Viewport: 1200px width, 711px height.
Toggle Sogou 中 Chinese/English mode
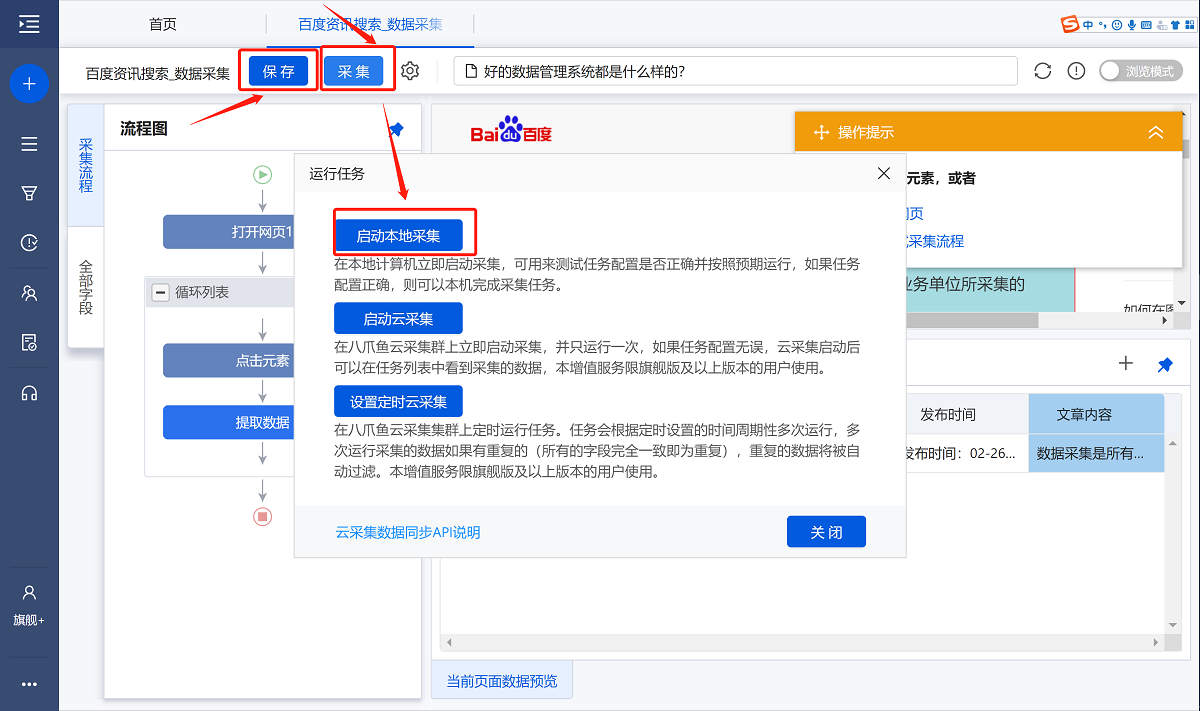click(x=1088, y=25)
